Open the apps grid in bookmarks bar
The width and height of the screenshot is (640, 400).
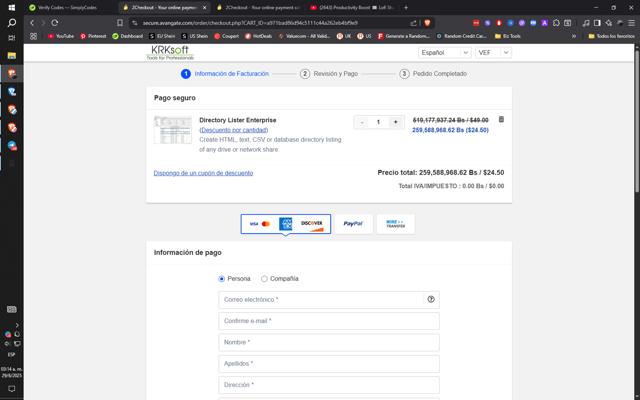point(33,36)
